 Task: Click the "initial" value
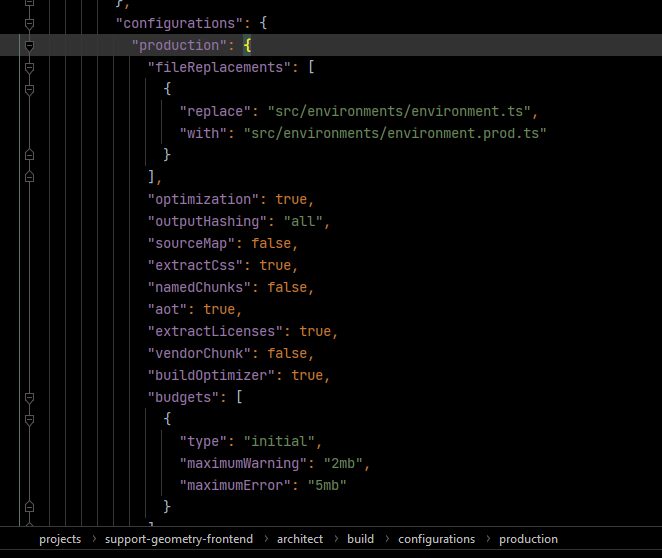[279, 441]
